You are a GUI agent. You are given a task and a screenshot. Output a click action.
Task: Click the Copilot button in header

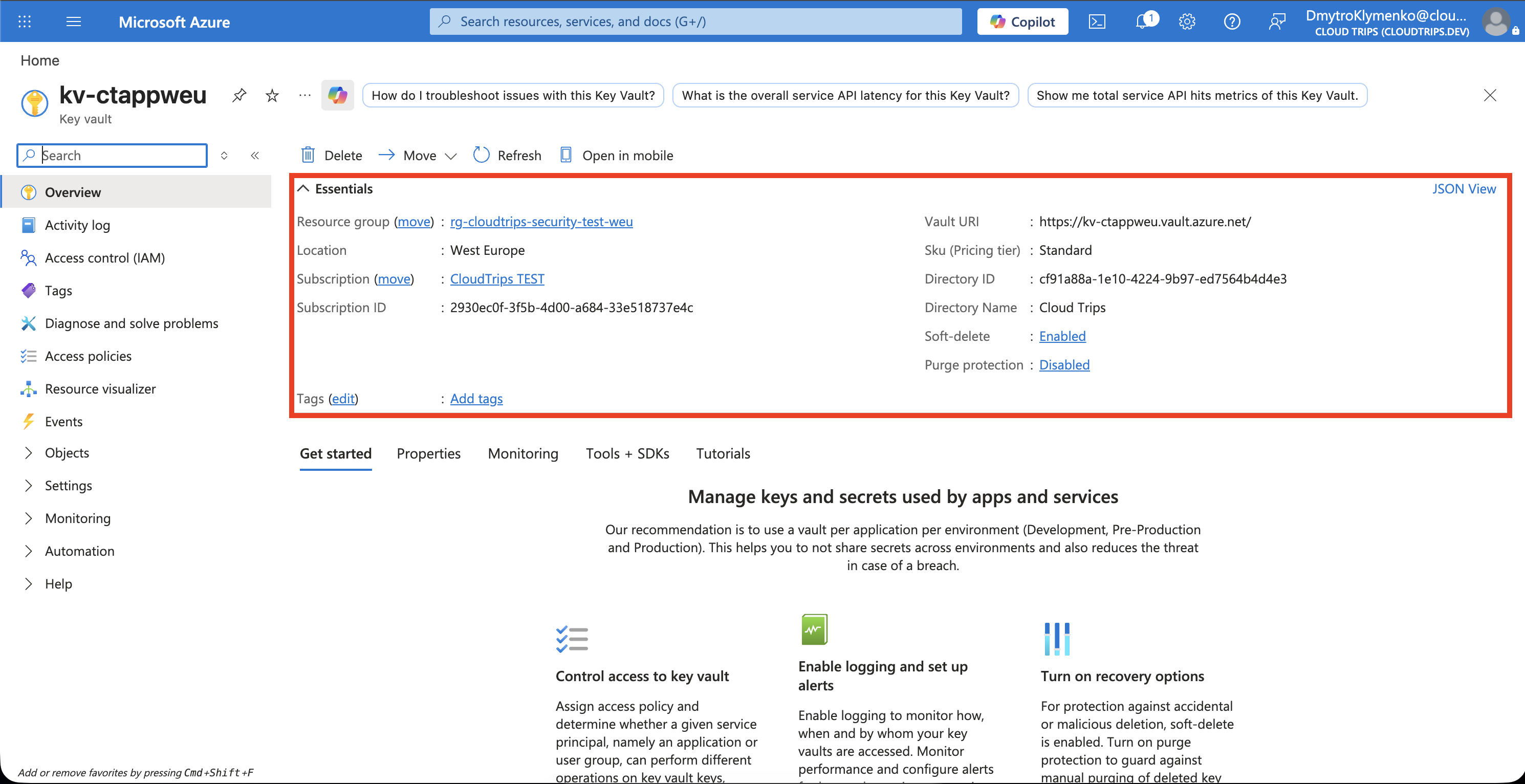(x=1022, y=22)
